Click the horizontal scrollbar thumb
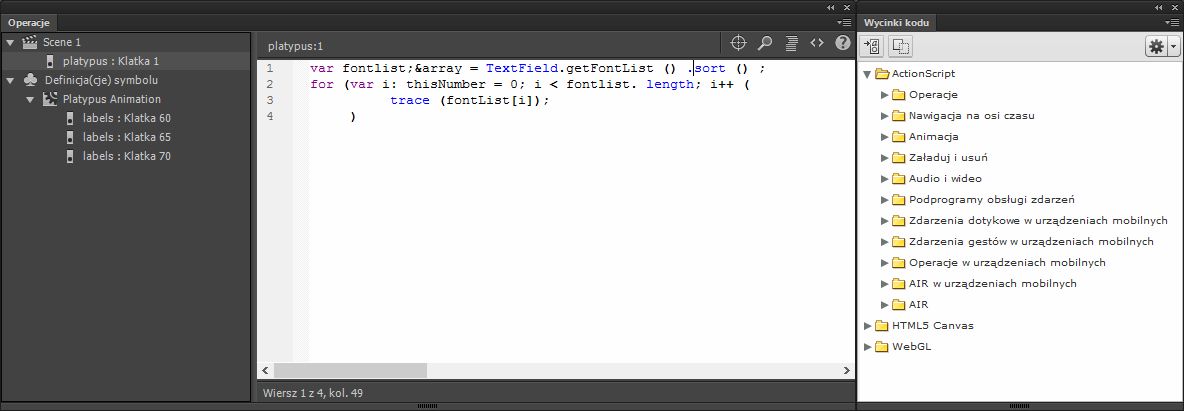 coord(350,371)
